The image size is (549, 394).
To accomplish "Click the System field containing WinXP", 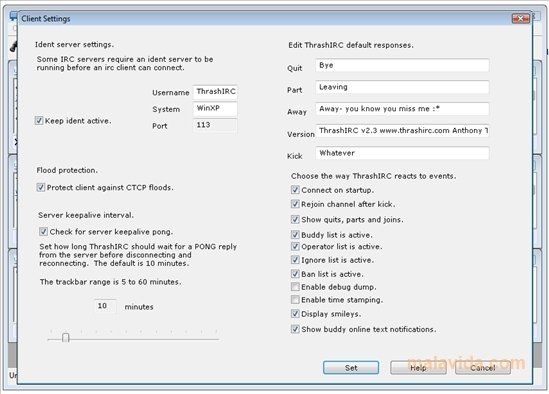I will tap(215, 109).
